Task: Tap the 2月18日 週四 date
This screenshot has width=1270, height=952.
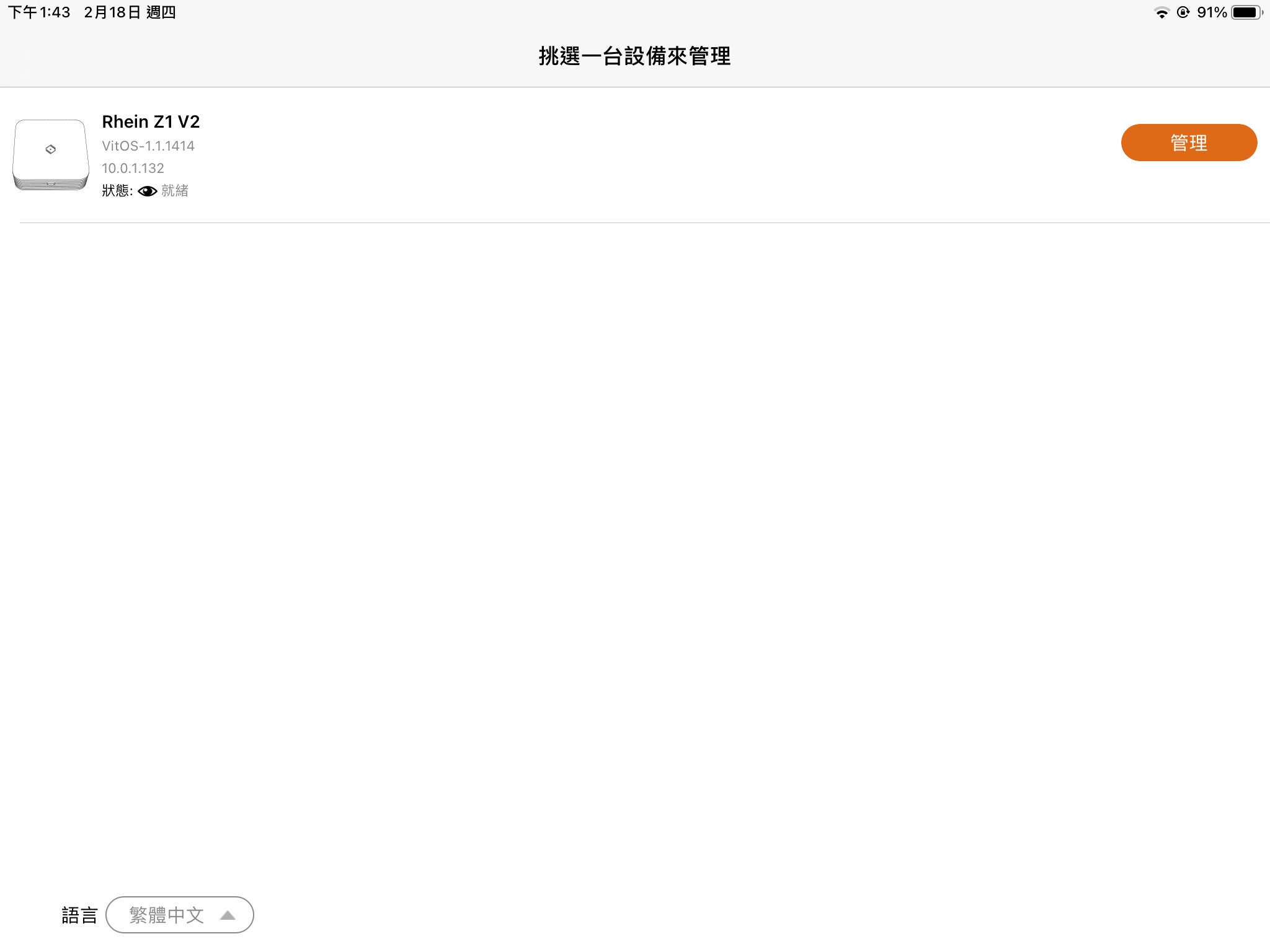Action: coord(130,12)
